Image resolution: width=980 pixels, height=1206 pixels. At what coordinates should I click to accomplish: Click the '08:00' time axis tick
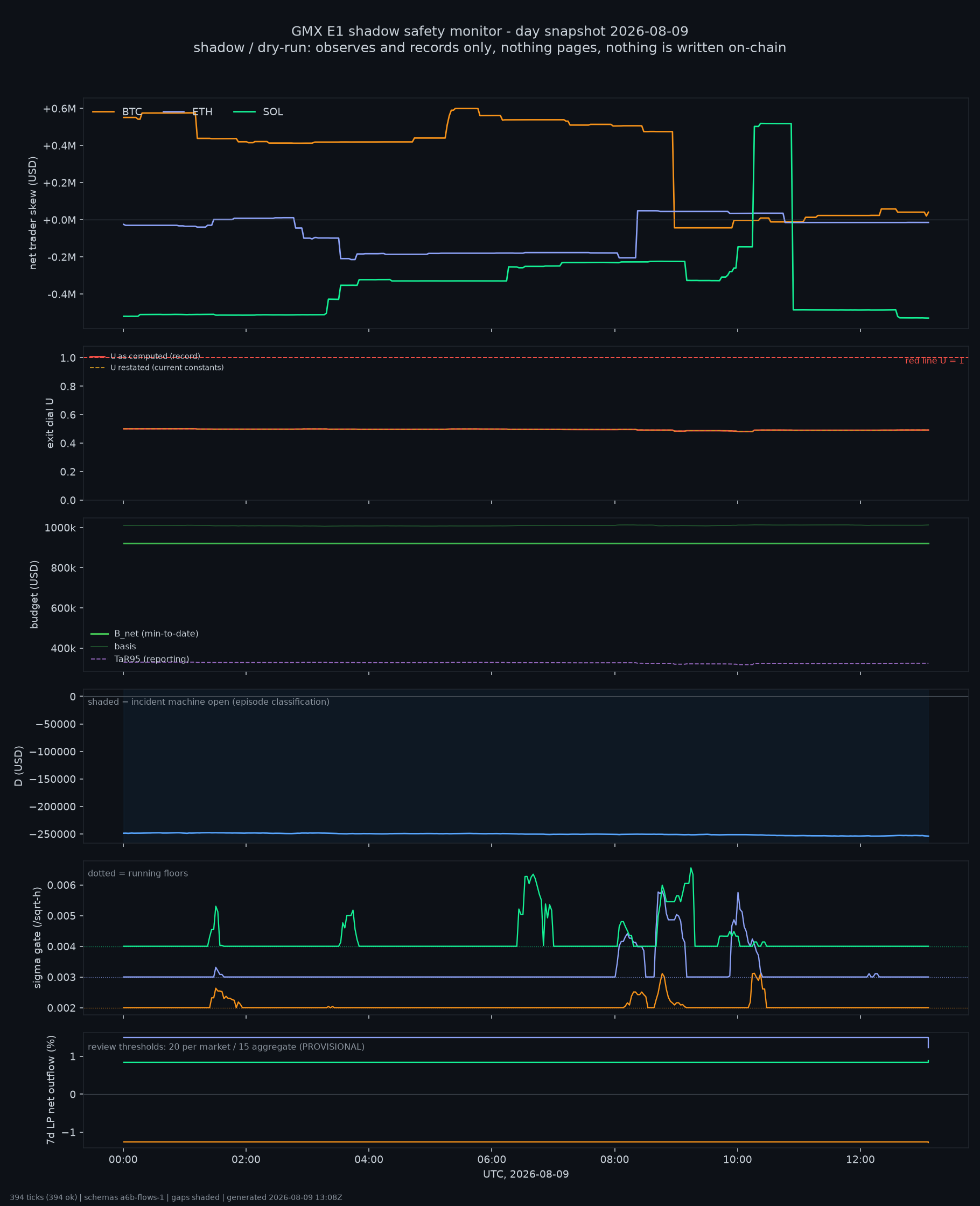pos(615,1159)
